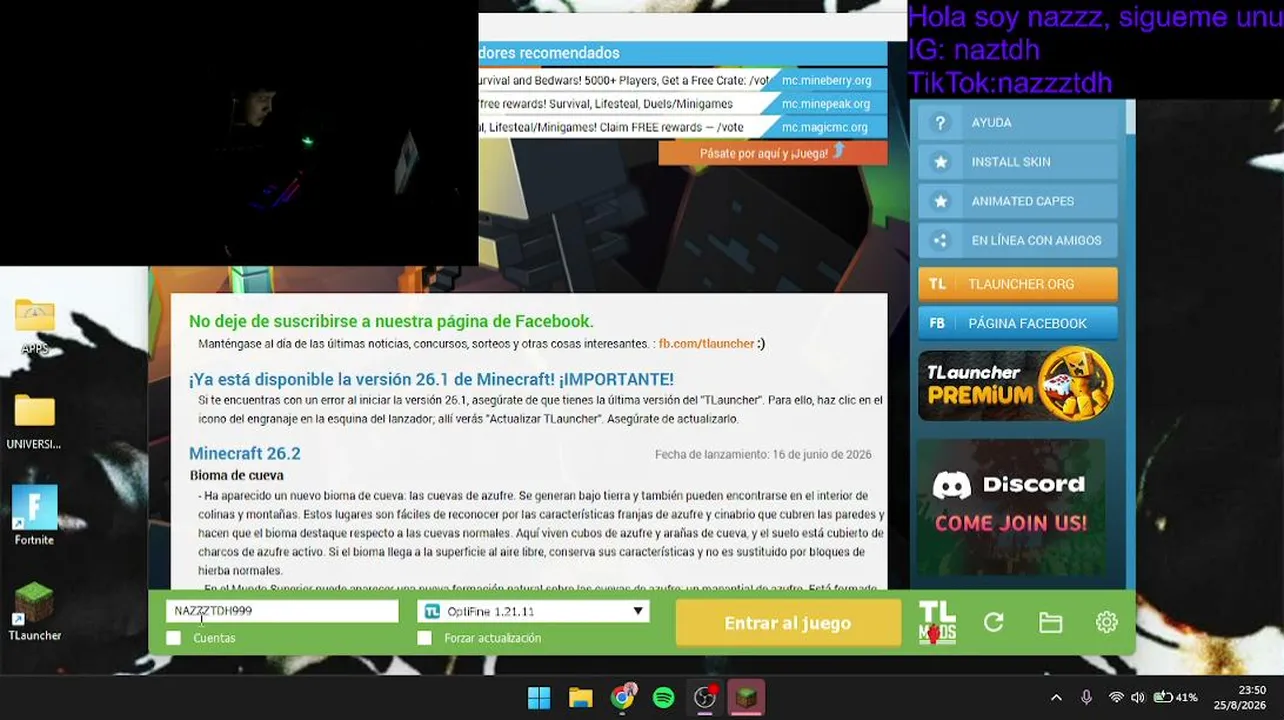This screenshot has height=720, width=1284.
Task: Click the TLauncher taskbar icon
Action: click(746, 697)
